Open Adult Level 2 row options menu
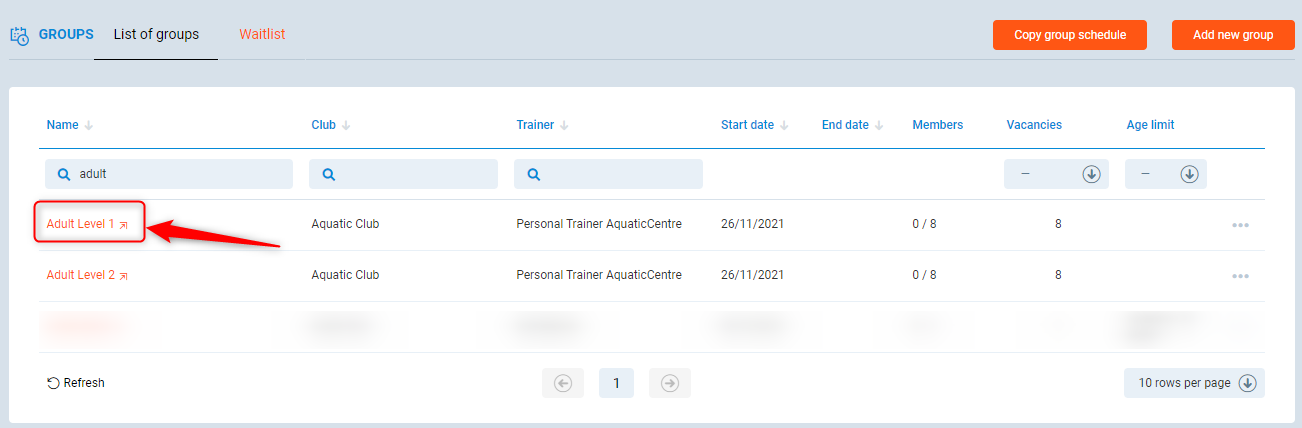 click(1240, 276)
